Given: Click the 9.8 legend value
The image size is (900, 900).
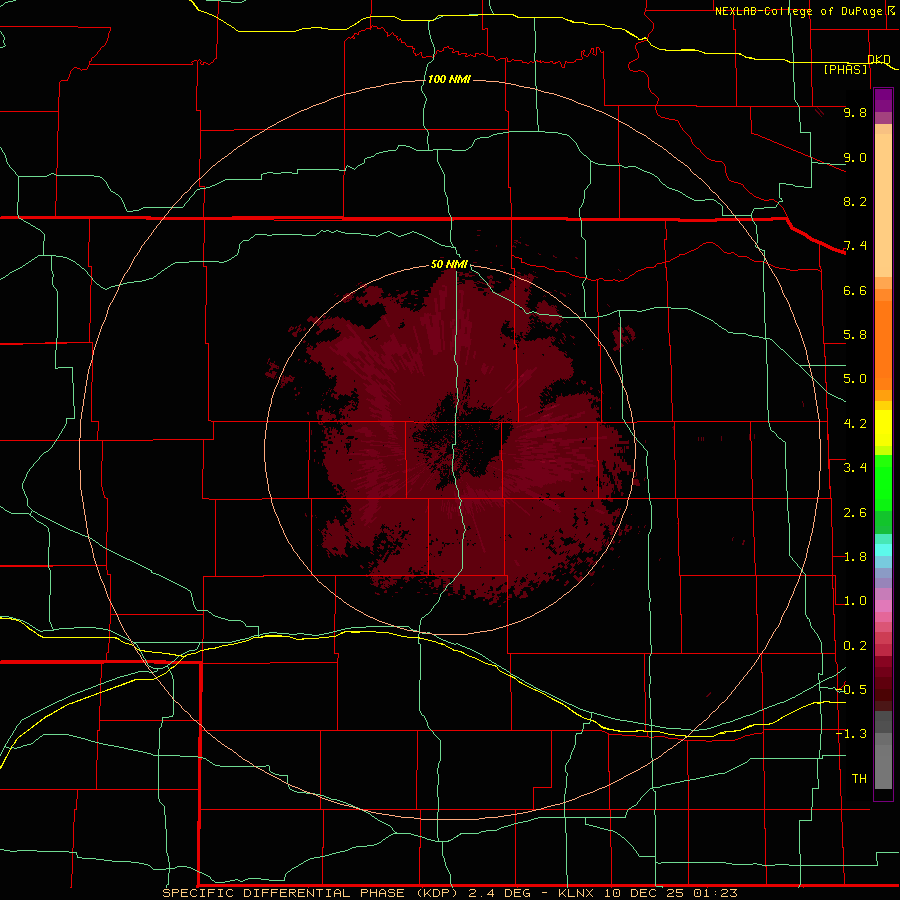Looking at the screenshot, I should (x=855, y=112).
